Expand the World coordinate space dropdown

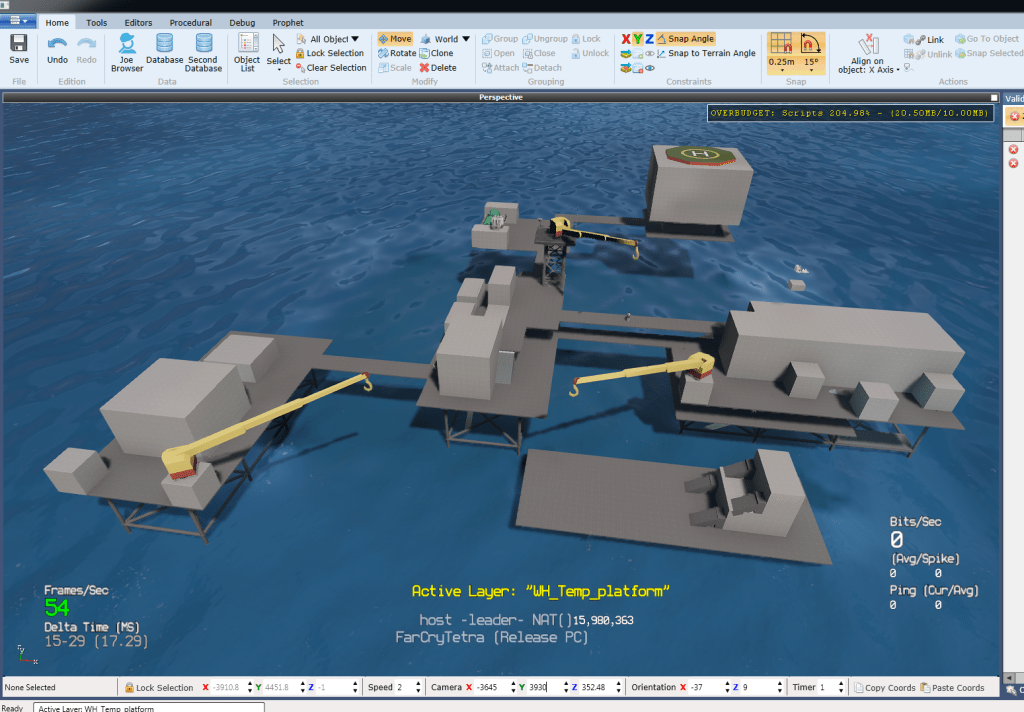(465, 39)
